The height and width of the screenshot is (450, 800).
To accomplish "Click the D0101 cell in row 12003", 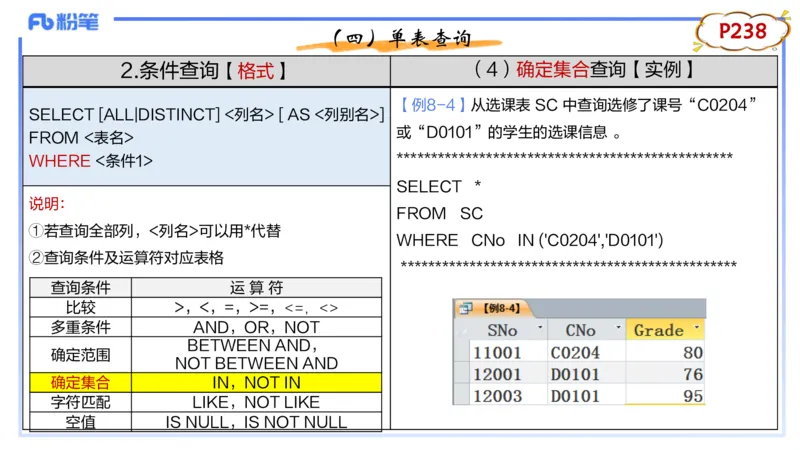I will click(587, 395).
